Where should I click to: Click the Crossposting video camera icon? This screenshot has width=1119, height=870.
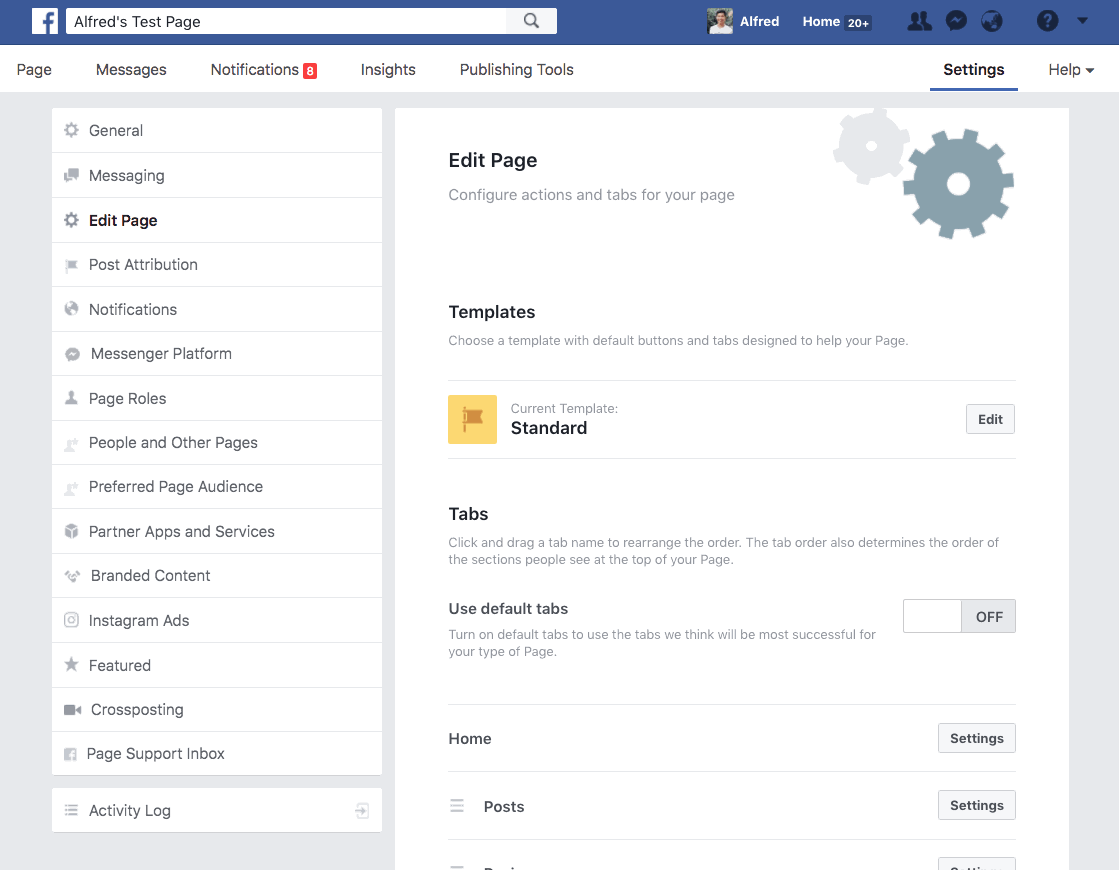(x=72, y=709)
